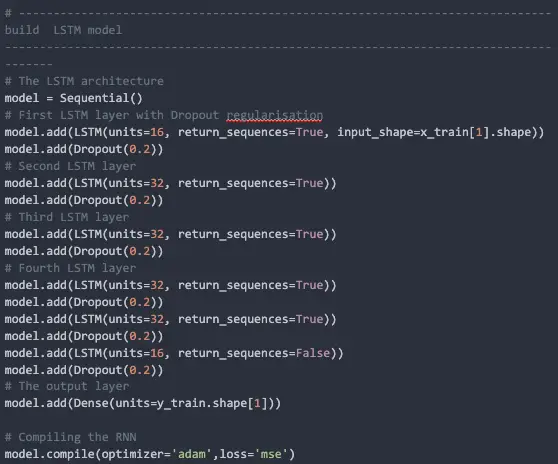
Task: Click the "return_sequences=False" argument
Action: point(254,353)
